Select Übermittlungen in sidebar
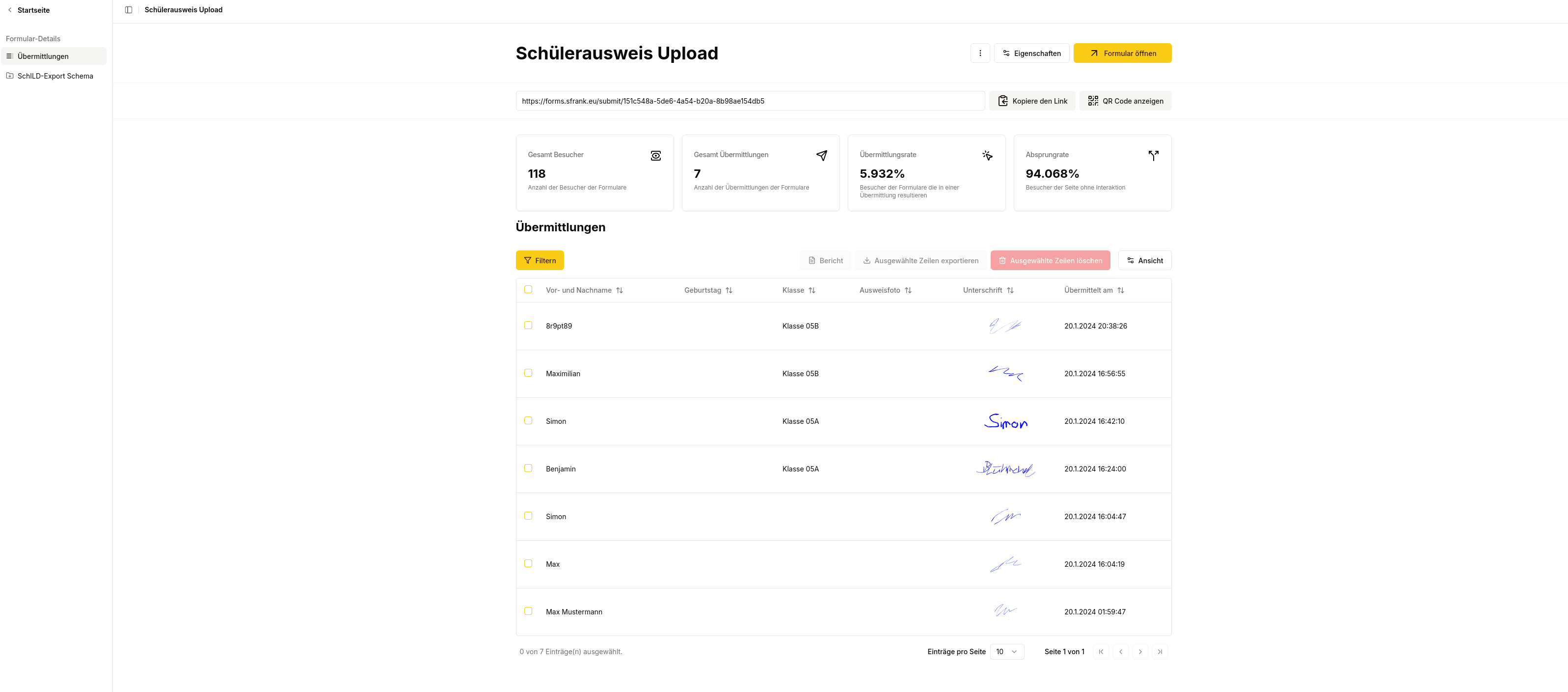Viewport: 1568px width, 692px height. (x=43, y=56)
